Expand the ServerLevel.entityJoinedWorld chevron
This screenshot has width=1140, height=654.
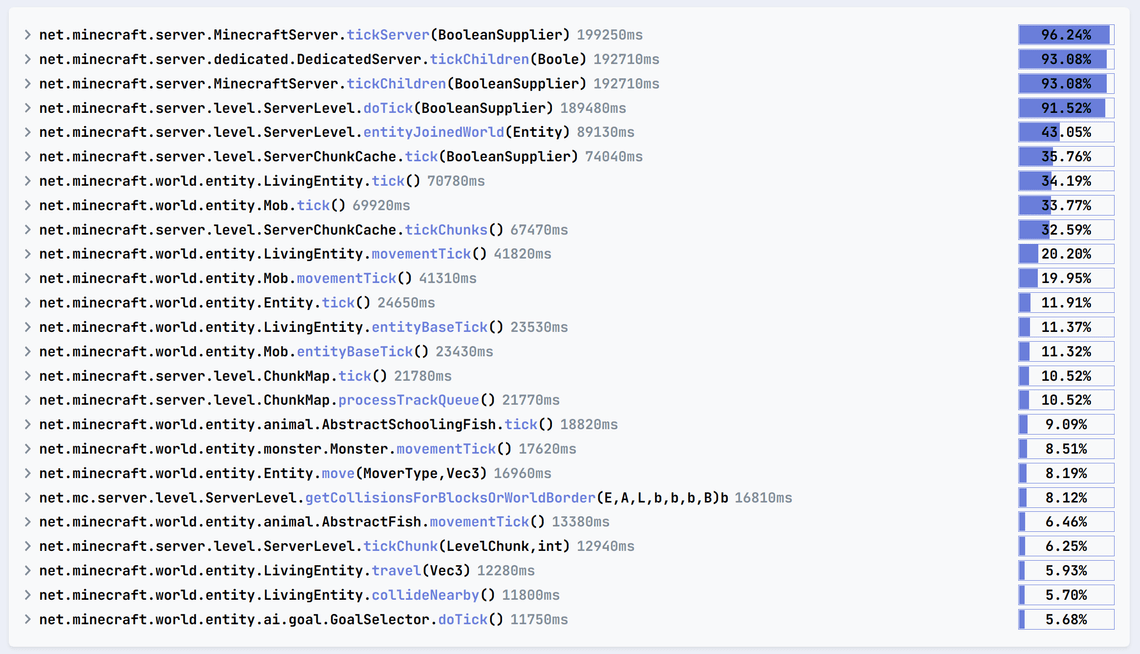pos(27,132)
